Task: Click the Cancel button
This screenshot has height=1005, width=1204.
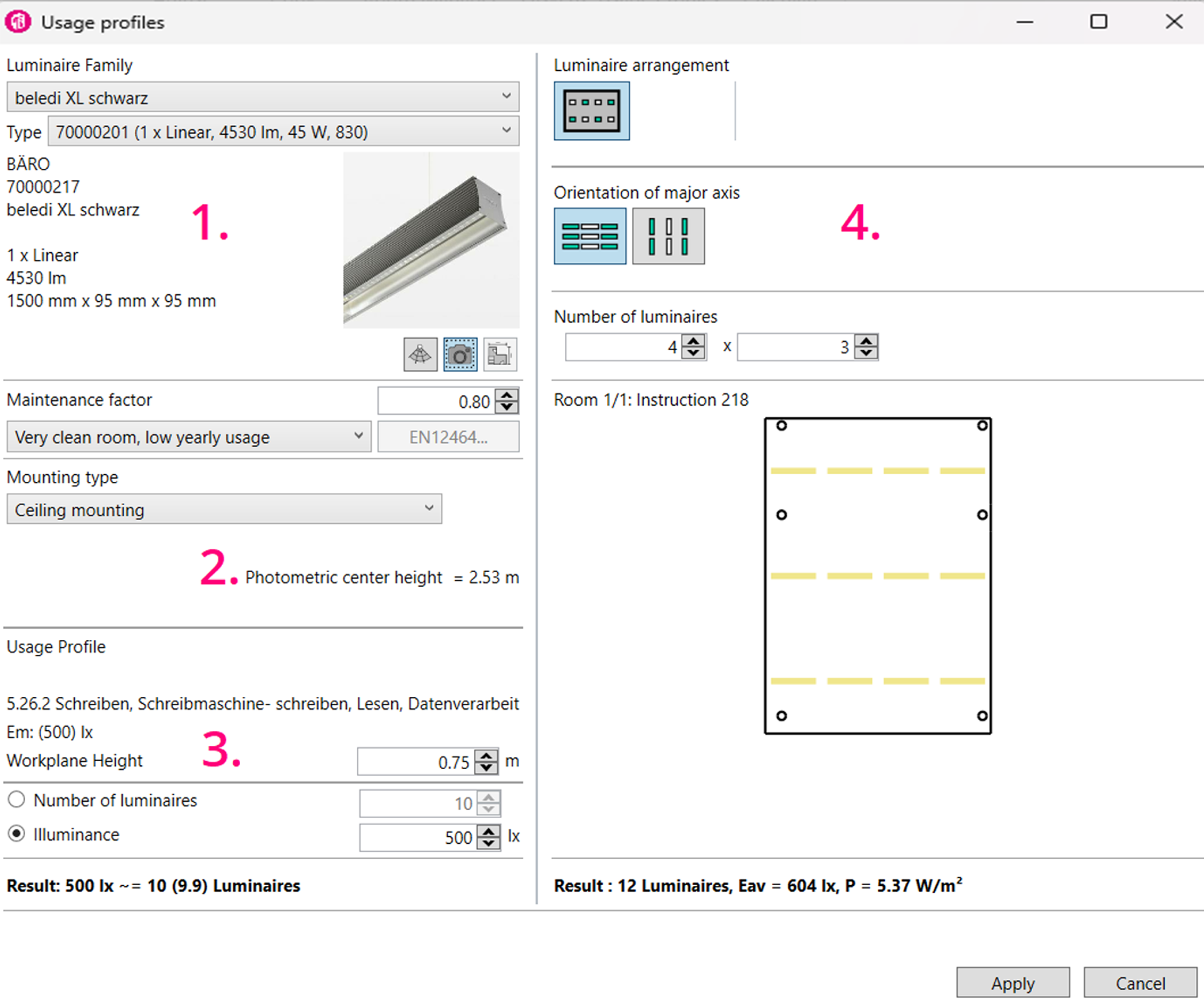Action: click(x=1140, y=982)
